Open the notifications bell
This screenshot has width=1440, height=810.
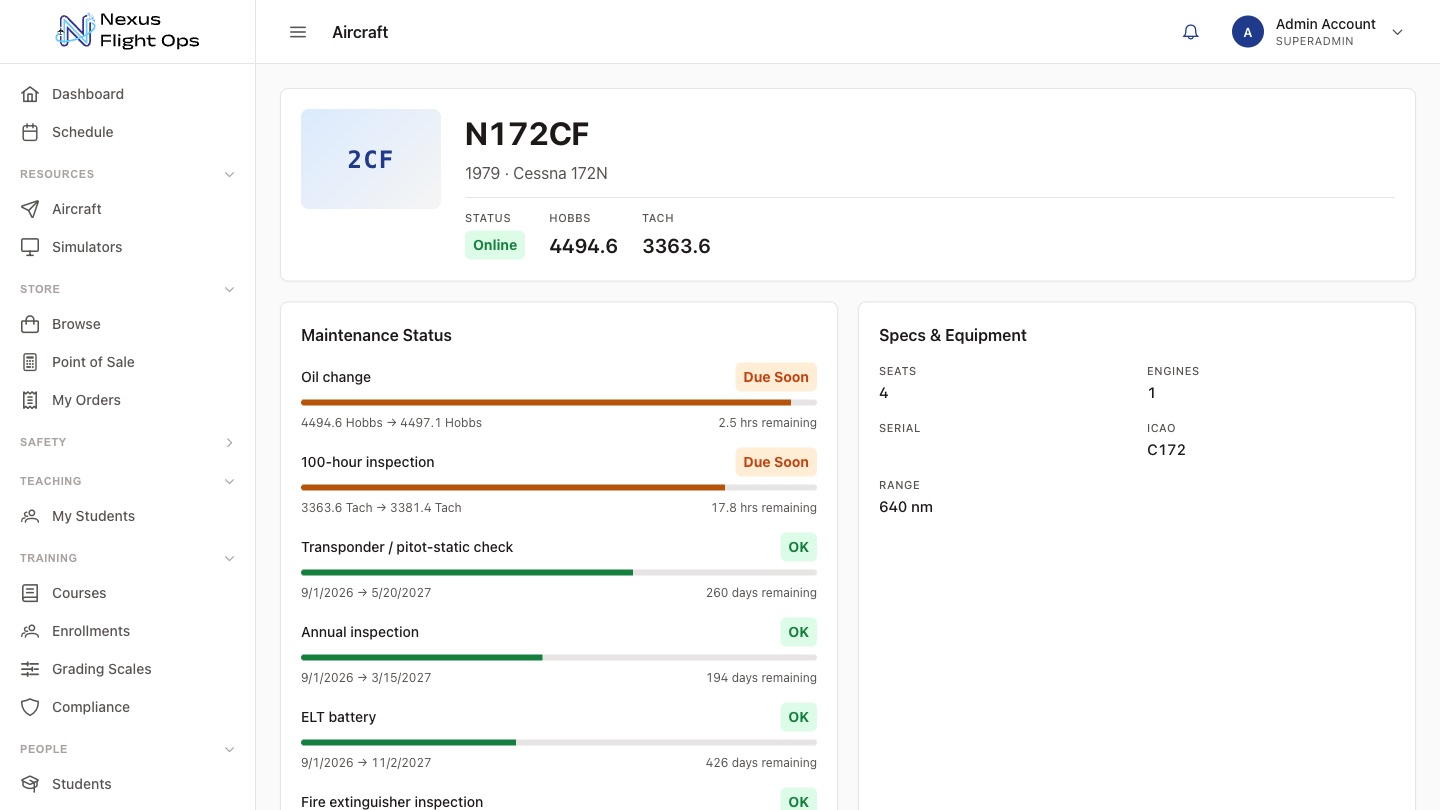(x=1190, y=32)
